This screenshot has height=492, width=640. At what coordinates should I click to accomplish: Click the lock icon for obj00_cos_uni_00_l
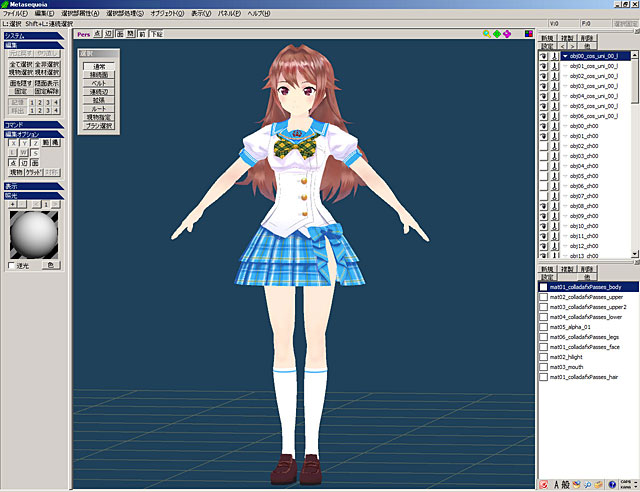pyautogui.click(x=554, y=56)
